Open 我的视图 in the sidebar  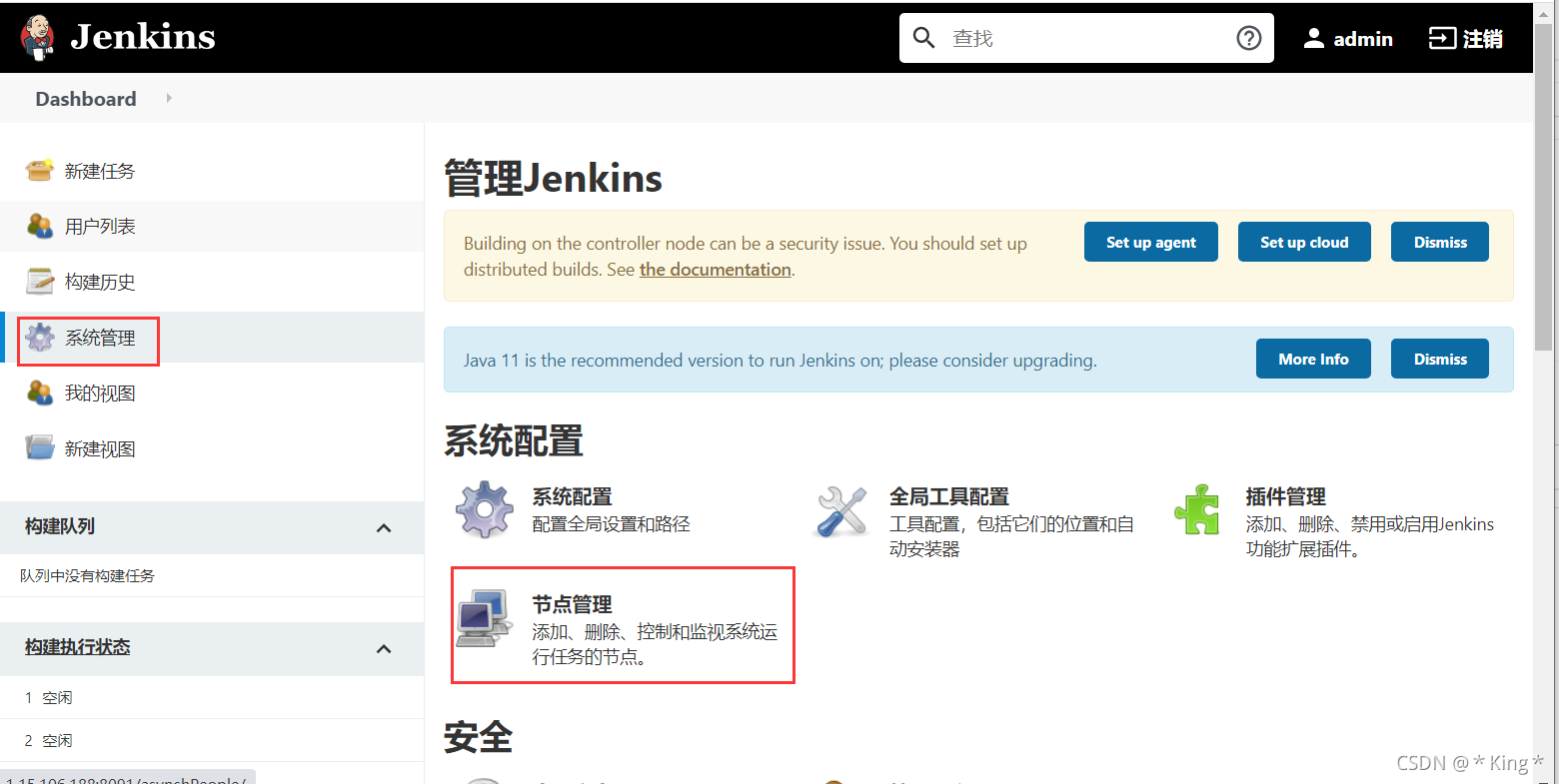click(x=100, y=393)
